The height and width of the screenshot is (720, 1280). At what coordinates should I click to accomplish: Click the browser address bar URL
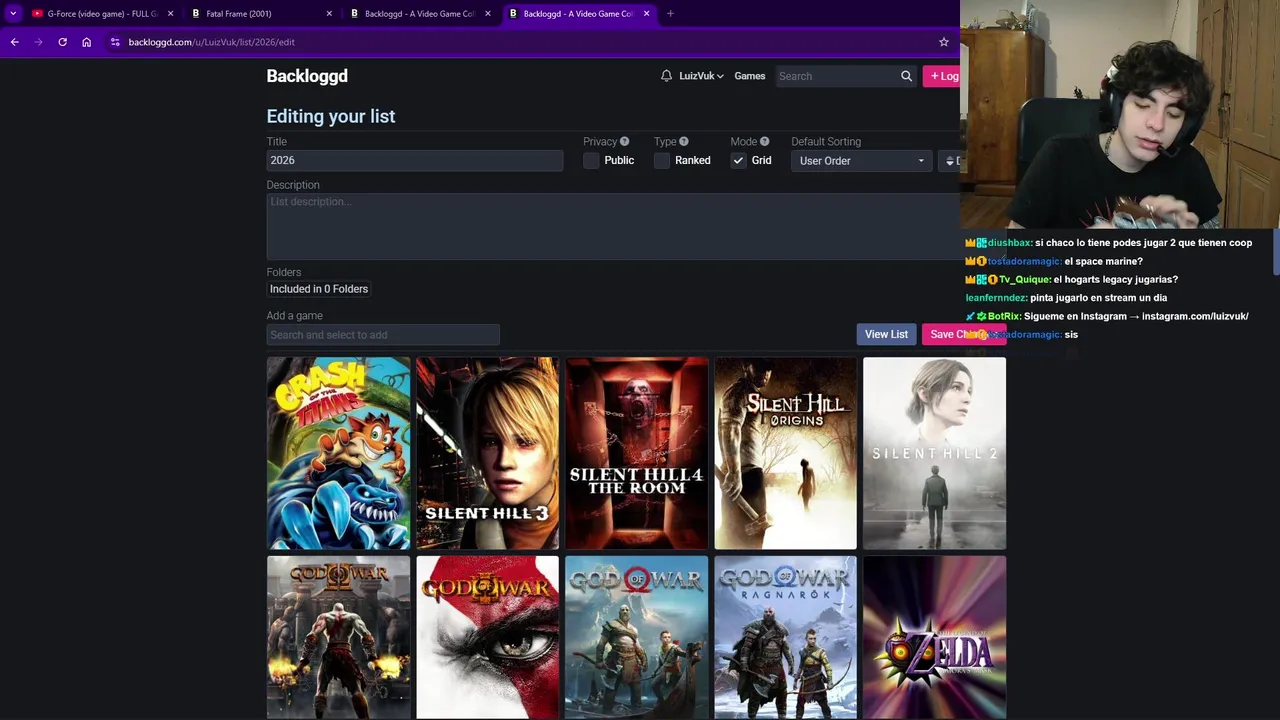[x=212, y=42]
